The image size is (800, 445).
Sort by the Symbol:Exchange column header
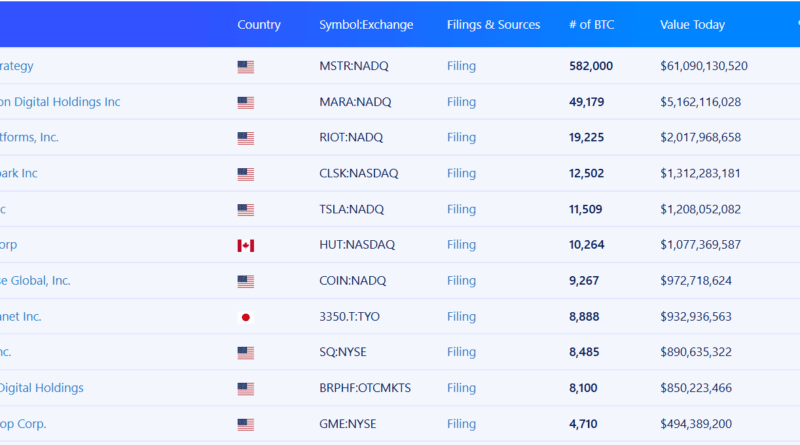pos(366,24)
